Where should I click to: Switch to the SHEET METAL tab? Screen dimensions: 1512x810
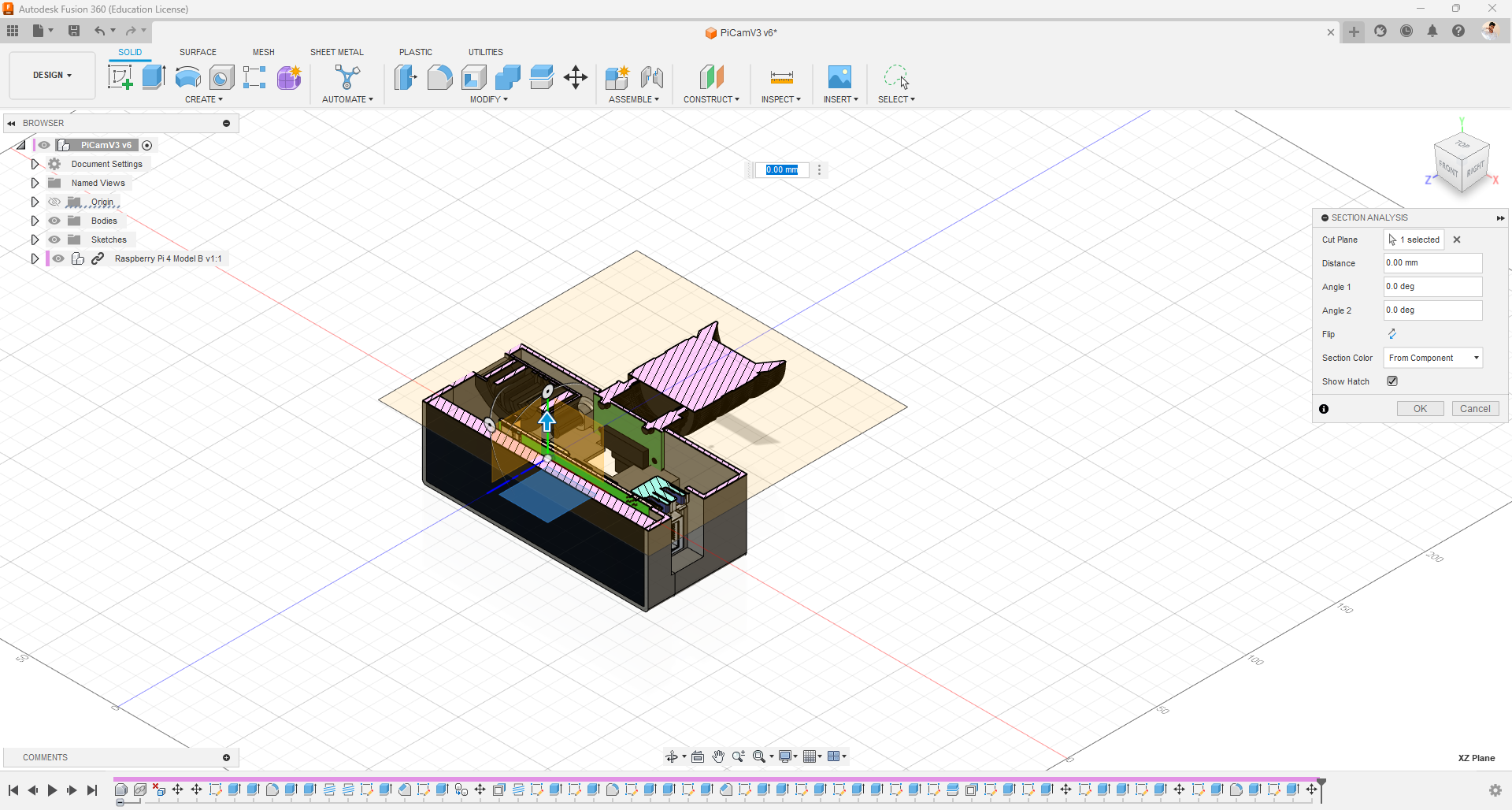[x=337, y=52]
